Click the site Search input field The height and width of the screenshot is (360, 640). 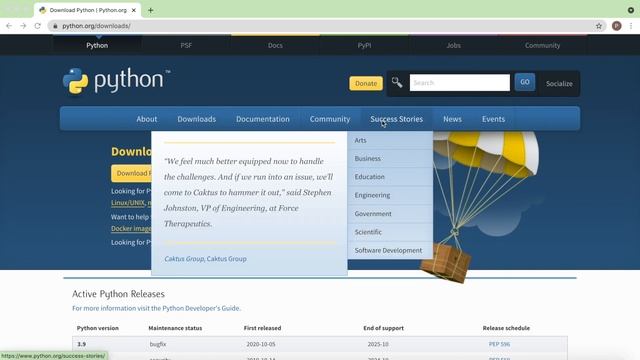click(460, 83)
